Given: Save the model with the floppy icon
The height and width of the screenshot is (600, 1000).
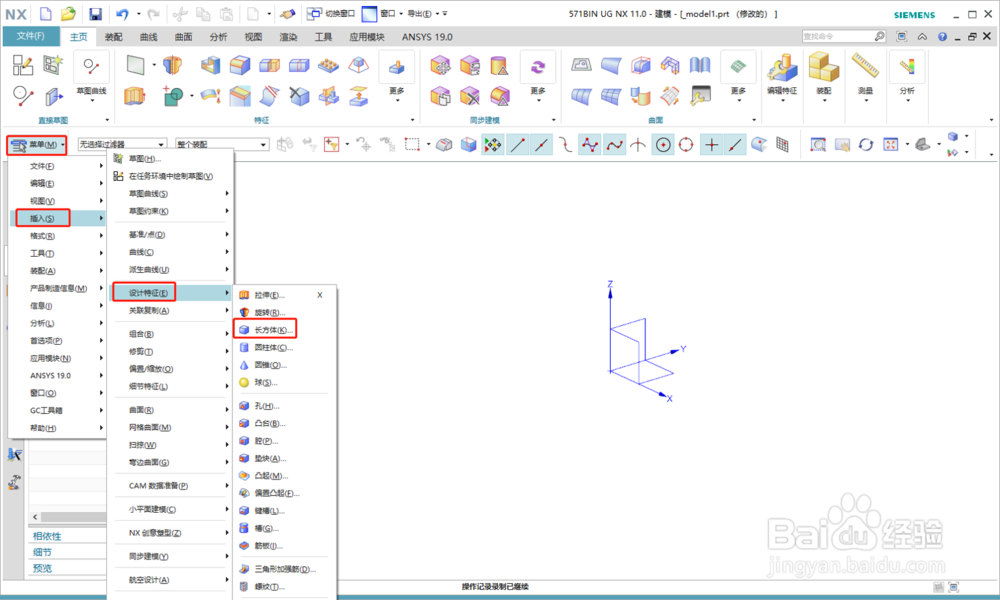Looking at the screenshot, I should click(x=95, y=14).
